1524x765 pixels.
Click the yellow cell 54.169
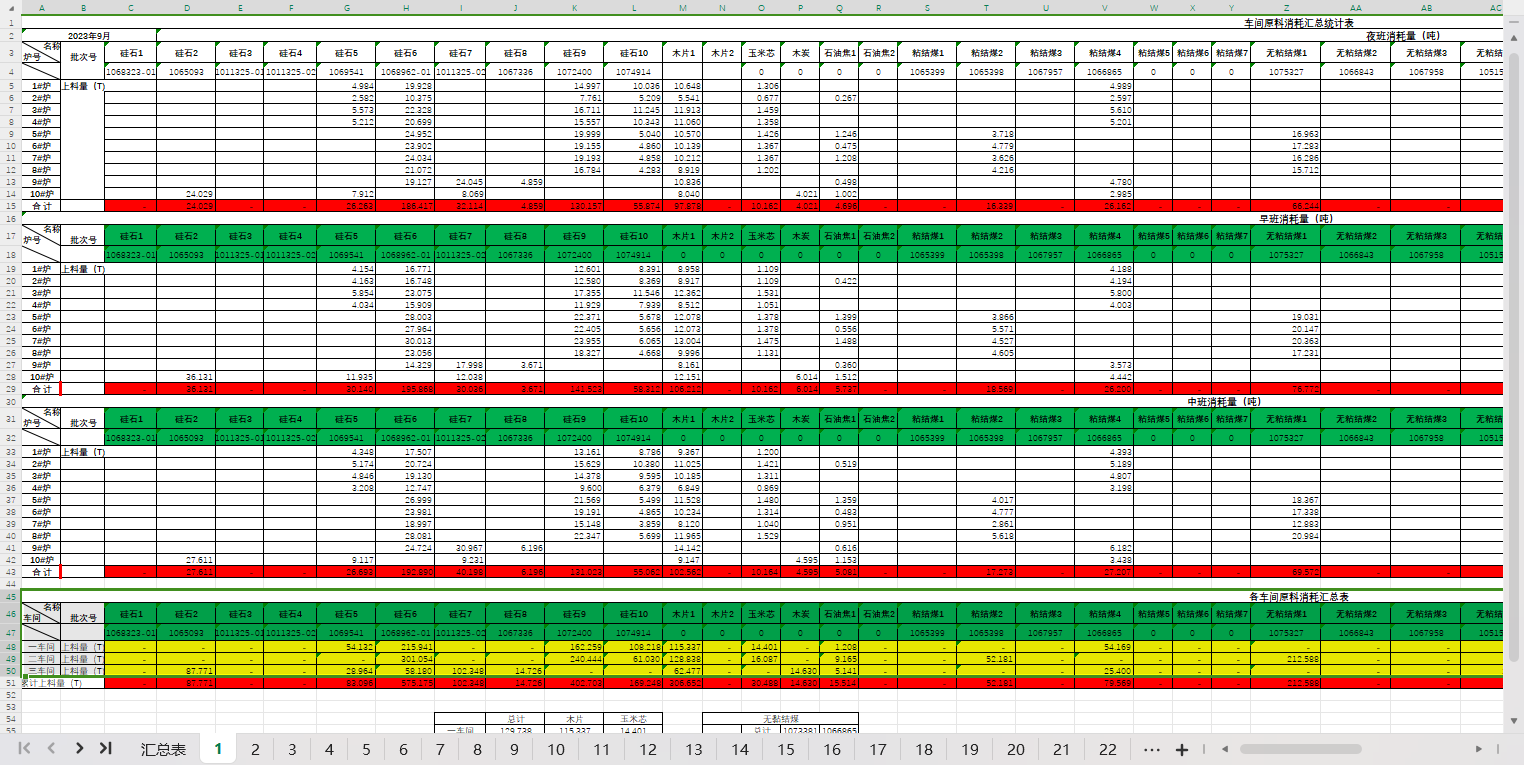tap(1104, 647)
